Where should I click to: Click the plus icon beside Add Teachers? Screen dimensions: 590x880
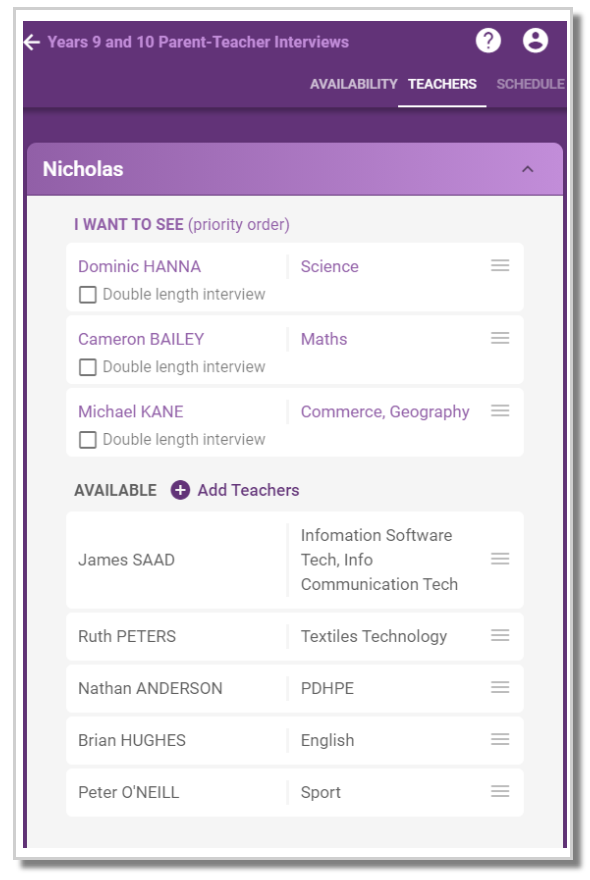pos(180,490)
